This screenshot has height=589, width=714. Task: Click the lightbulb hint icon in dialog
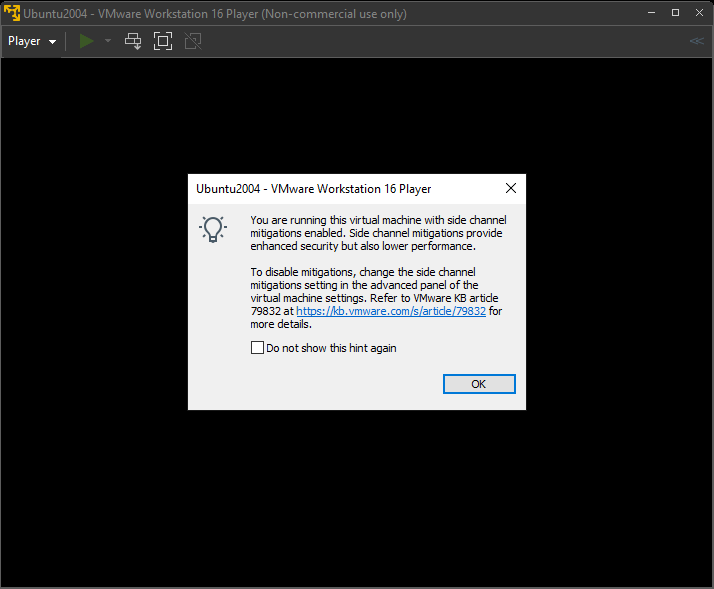click(213, 229)
